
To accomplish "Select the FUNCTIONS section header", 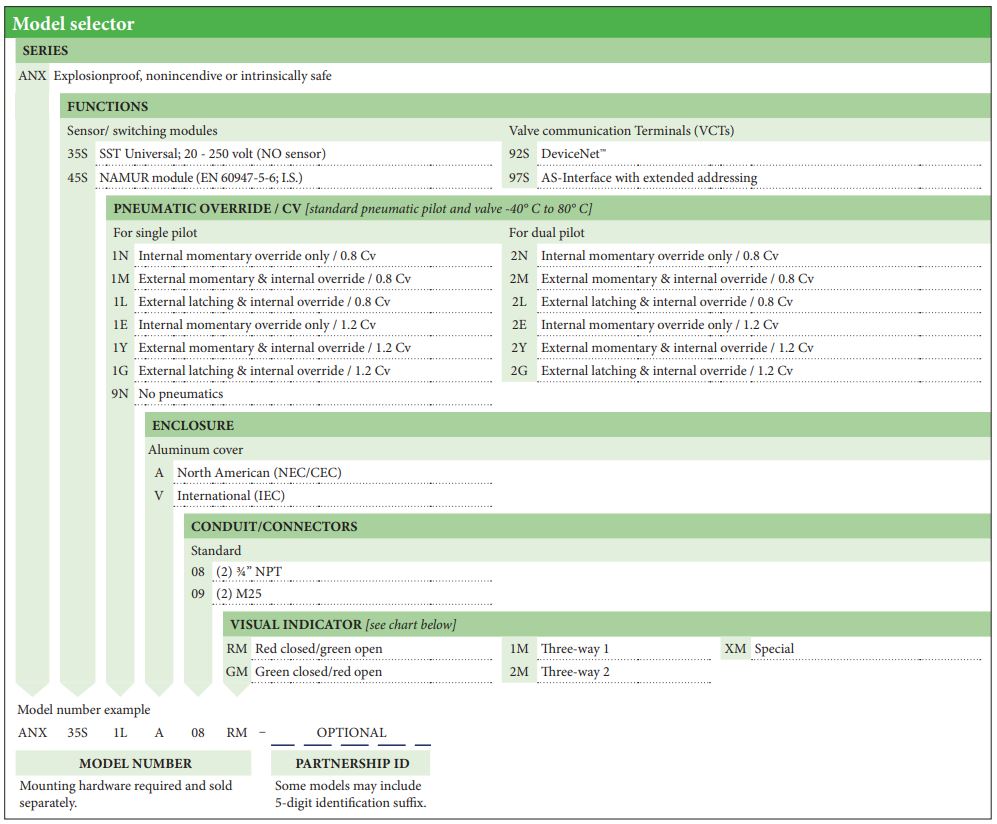I will [107, 106].
